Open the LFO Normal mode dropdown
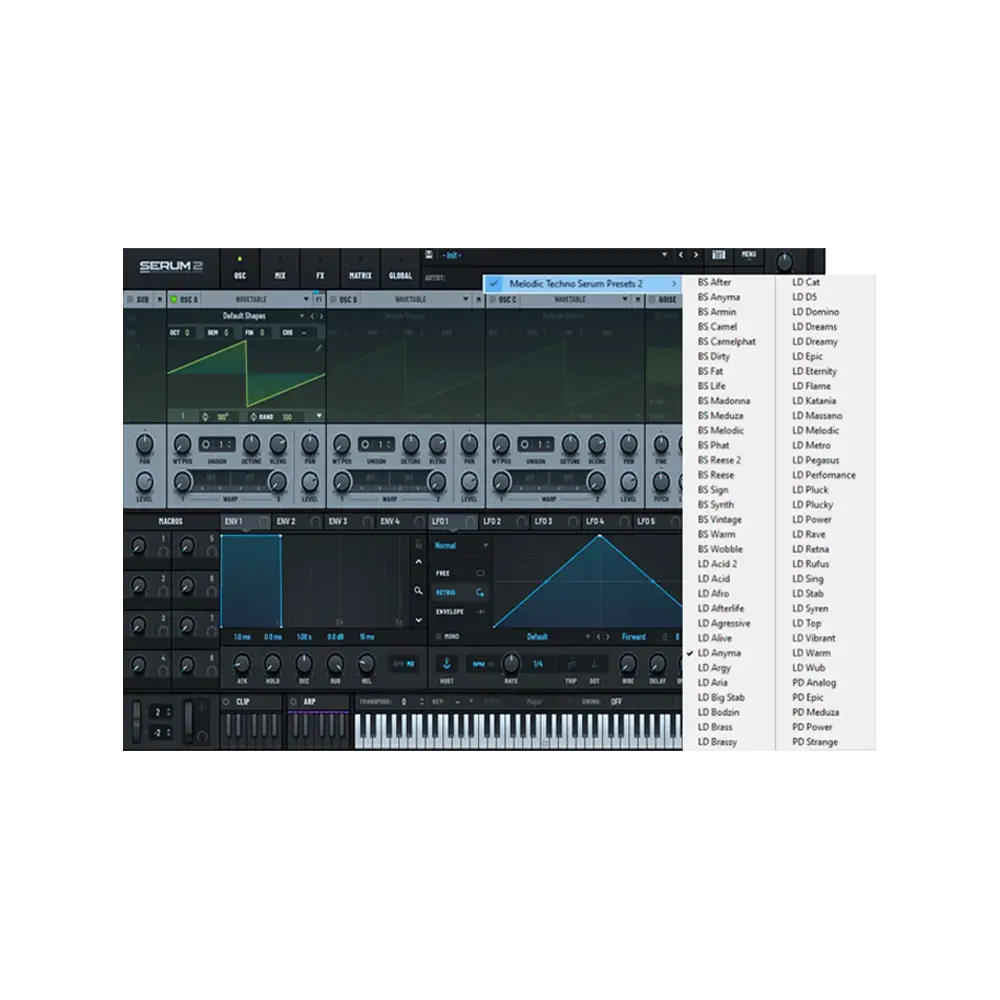 [x=460, y=546]
